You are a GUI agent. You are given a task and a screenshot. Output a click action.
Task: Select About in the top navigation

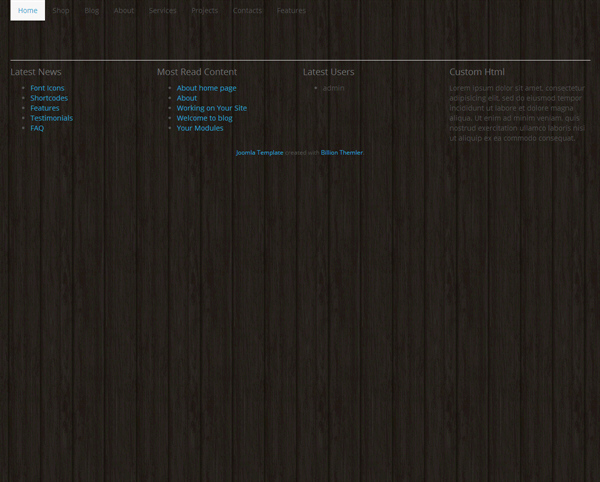coord(124,11)
